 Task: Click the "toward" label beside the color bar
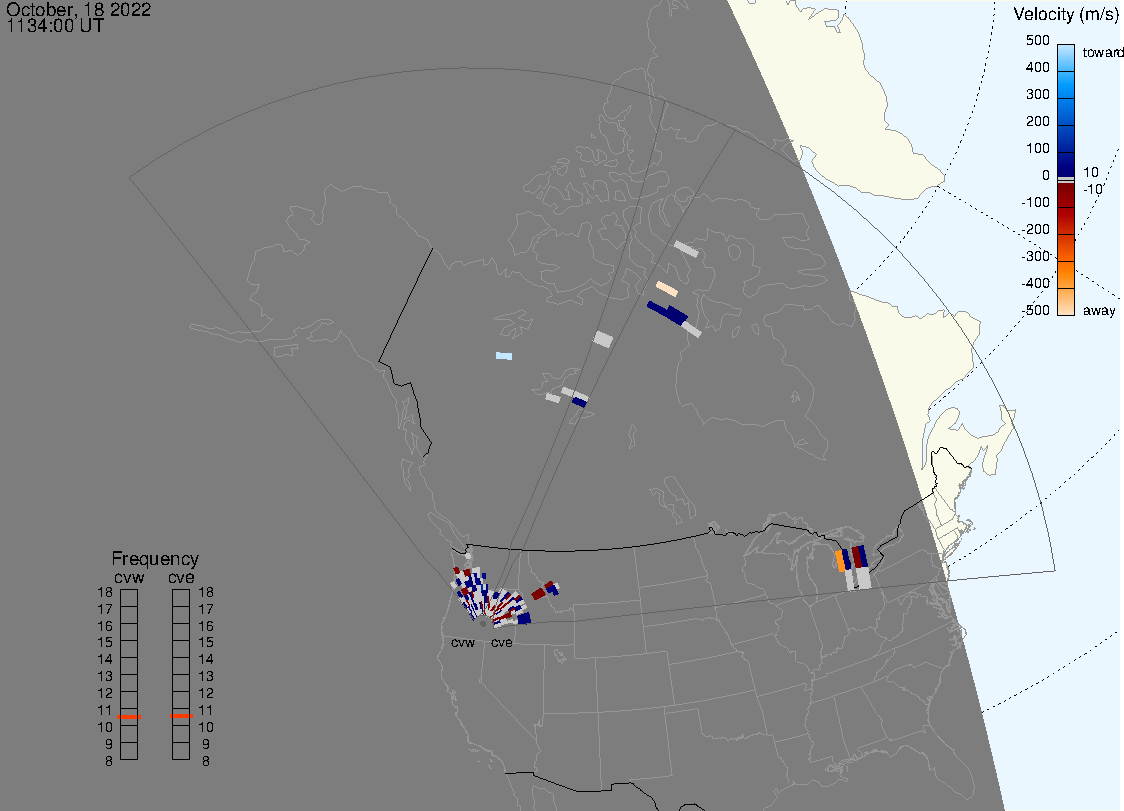tap(1105, 52)
